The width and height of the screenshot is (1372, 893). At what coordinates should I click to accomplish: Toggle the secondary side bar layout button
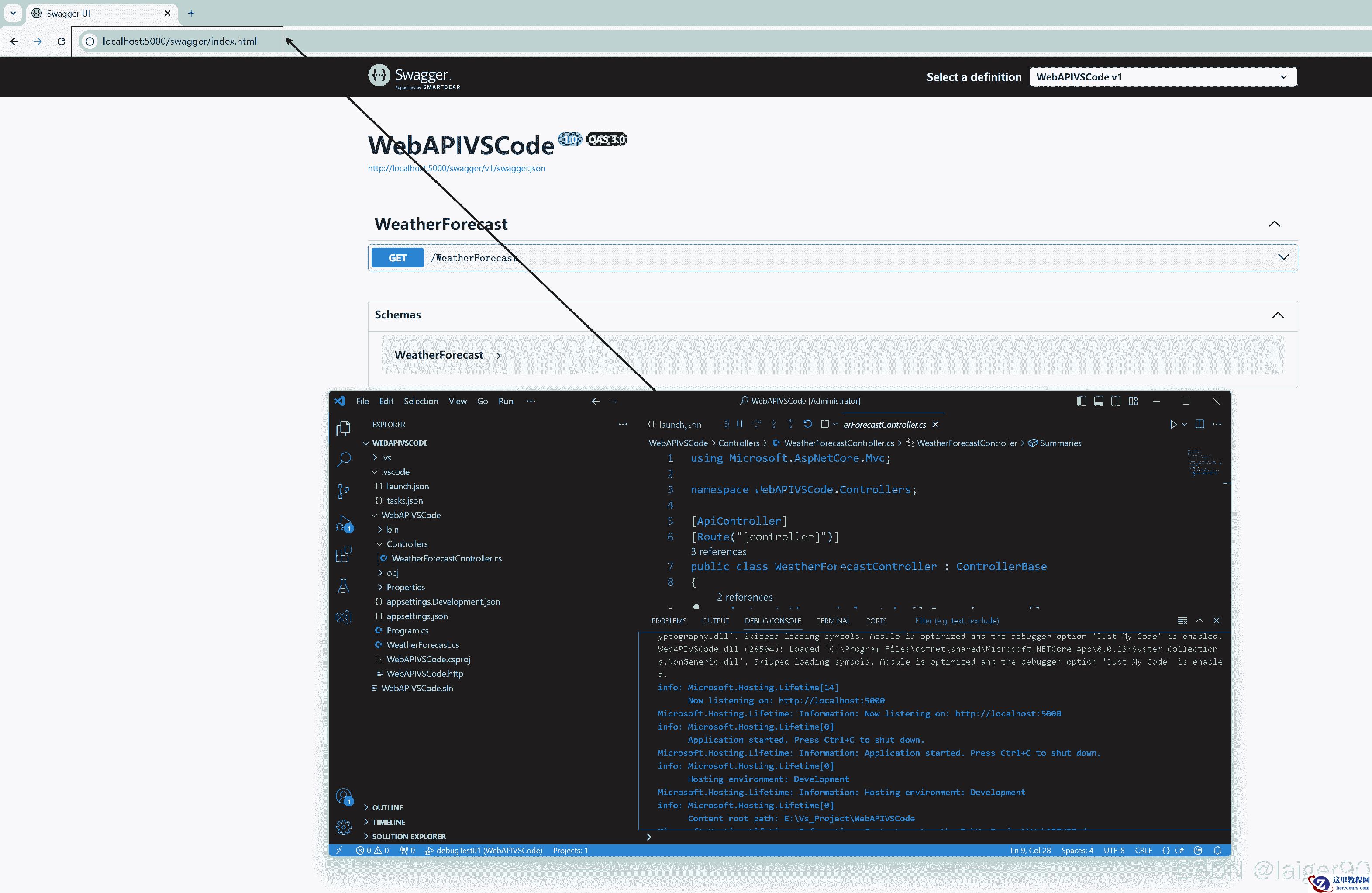pyautogui.click(x=1116, y=401)
